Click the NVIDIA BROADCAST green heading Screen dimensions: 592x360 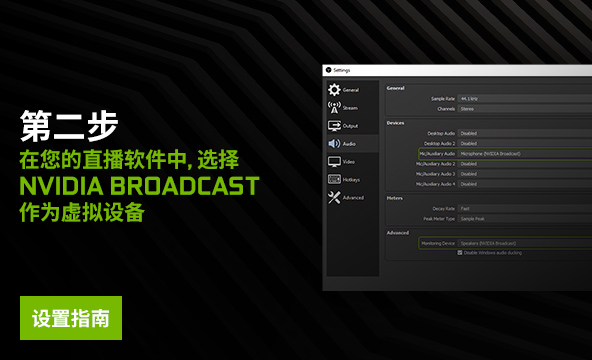click(x=139, y=186)
